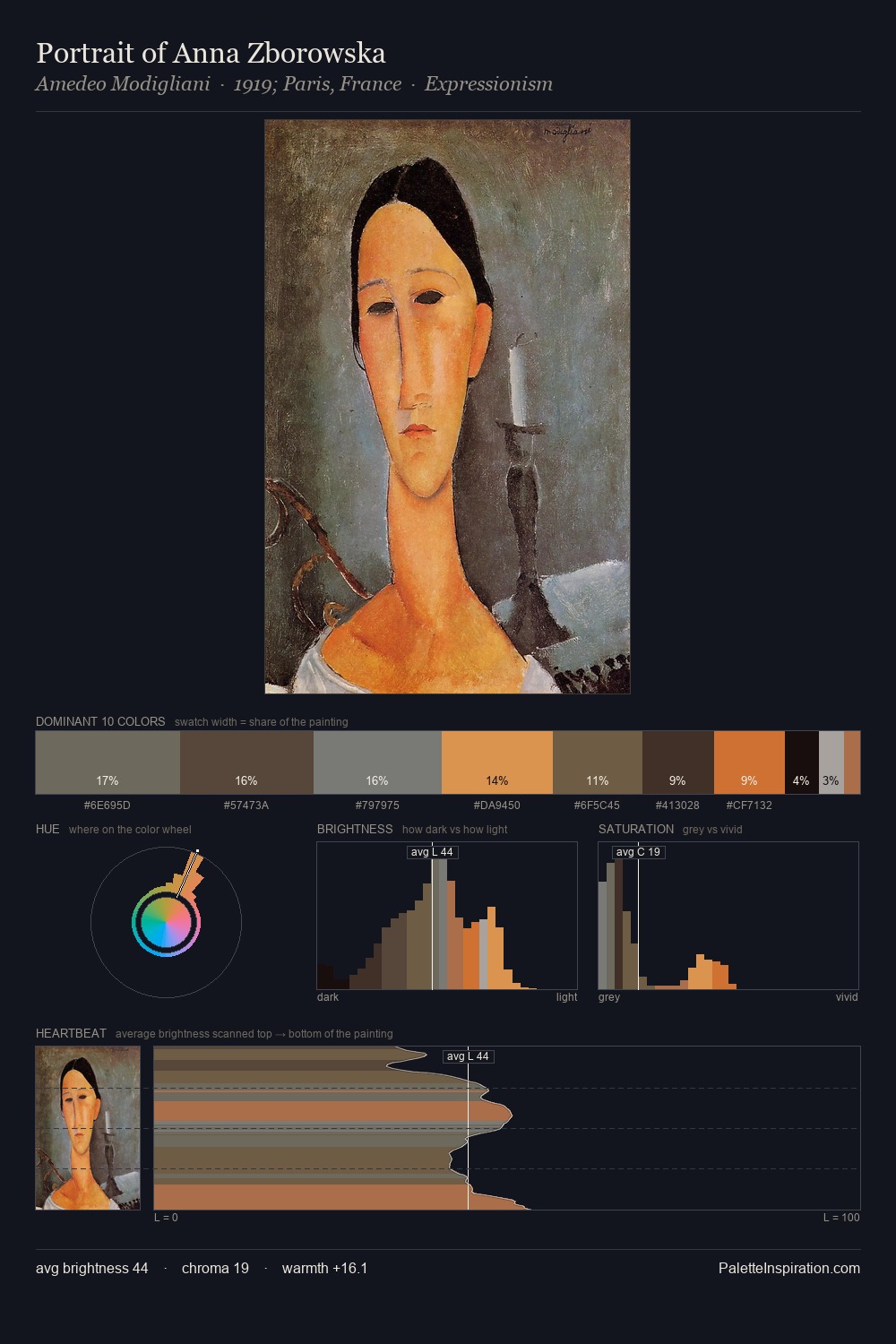The image size is (896, 1344).
Task: Click the hex code '#DA9450'
Action: [497, 805]
